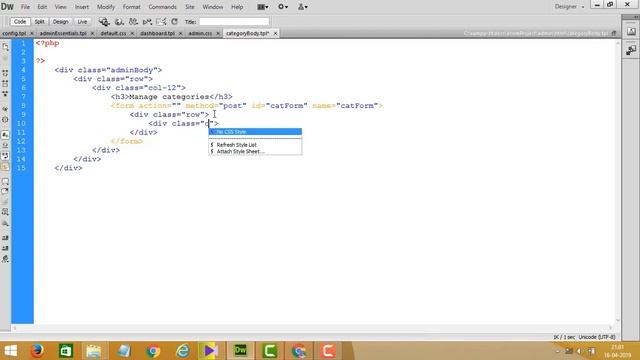640x360 pixels.
Task: Click the Remove Comment icon
Action: (x=5, y=192)
